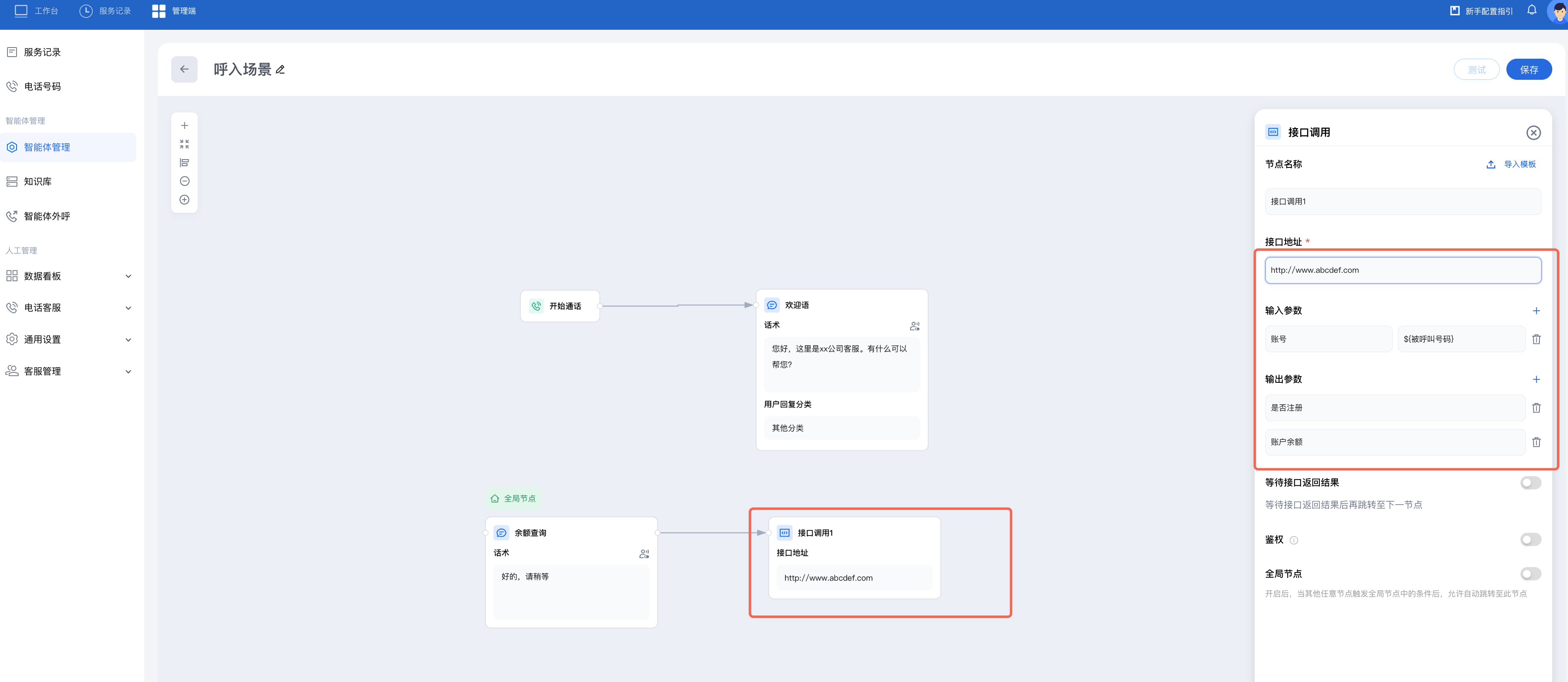Screen dimensions: 1568x682
Task: Click the fit-to-screen icon on the canvas toolbar
Action: click(x=184, y=144)
